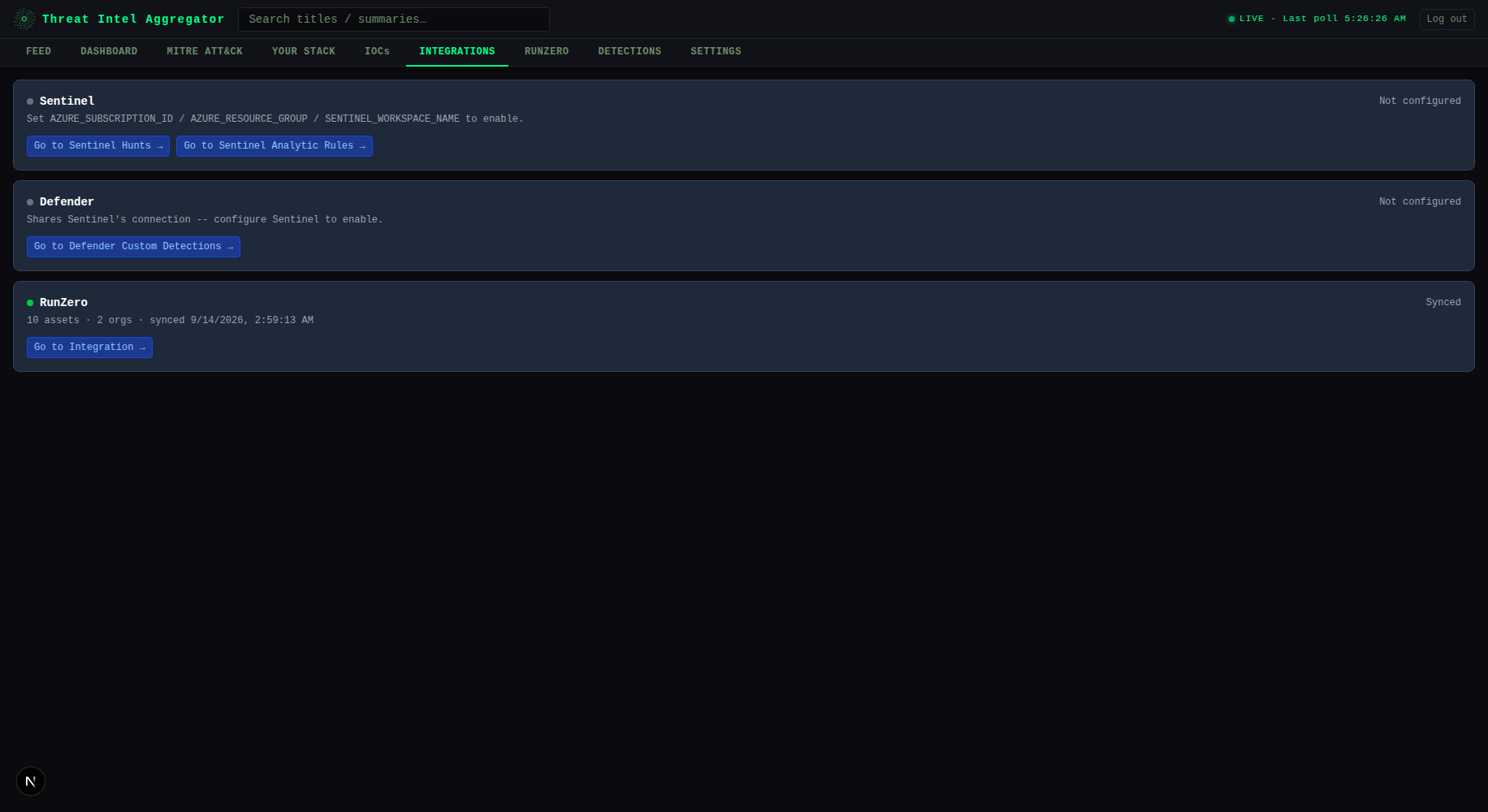Screen dimensions: 1488x812
Task: Click the AZURE_SUBSCRIPTION_ID setup instruction text
Action: point(275,119)
